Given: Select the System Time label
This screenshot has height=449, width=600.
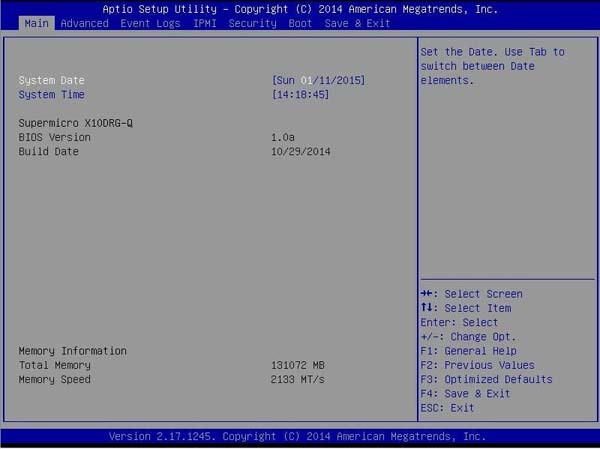Looking at the screenshot, I should (52, 95).
